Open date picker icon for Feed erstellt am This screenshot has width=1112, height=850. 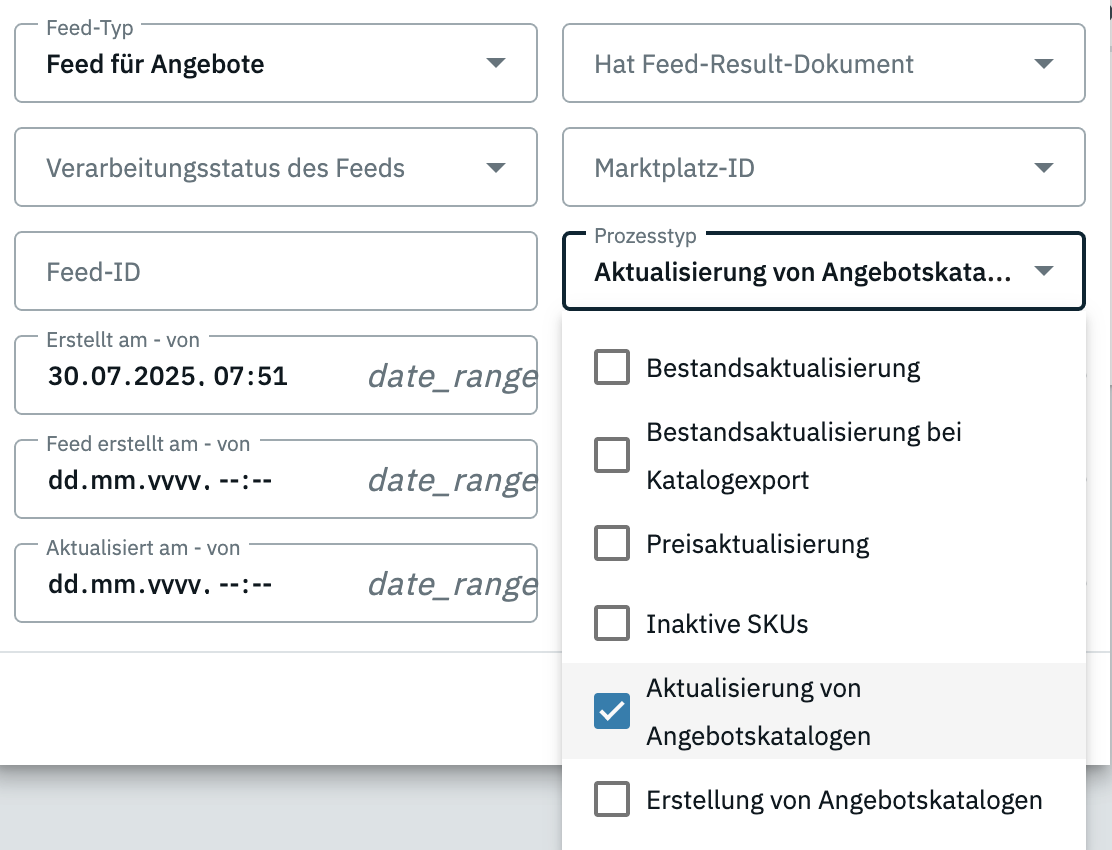(x=452, y=480)
